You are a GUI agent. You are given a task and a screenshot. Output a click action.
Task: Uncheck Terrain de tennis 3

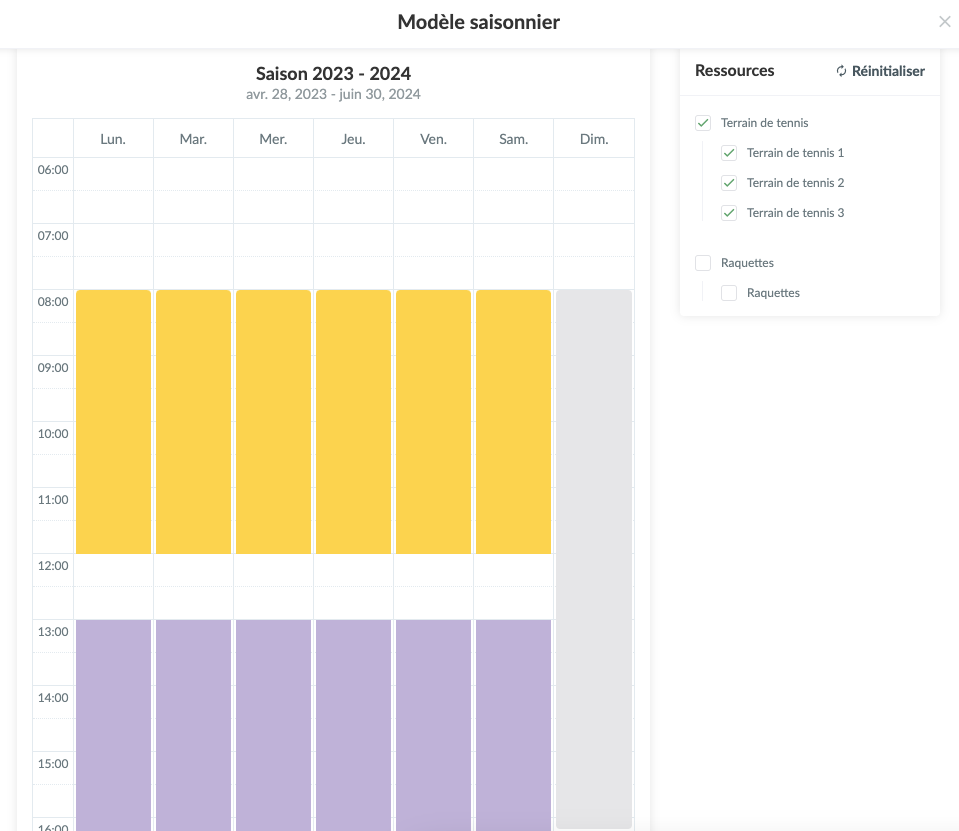(729, 213)
